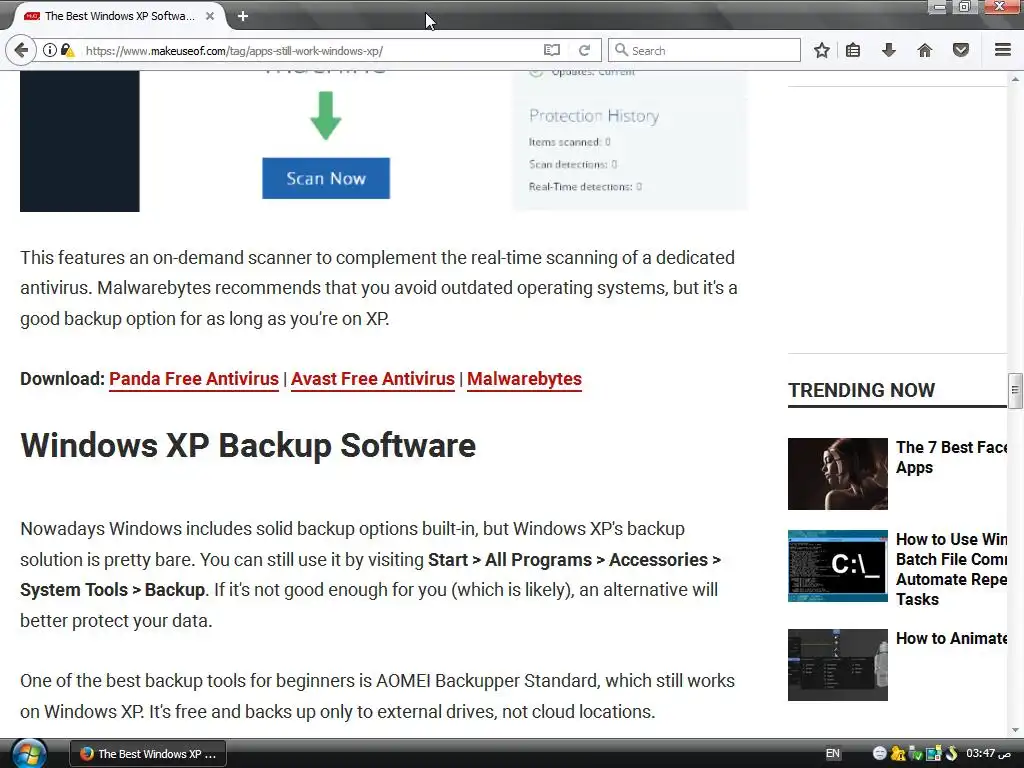This screenshot has height=768, width=1024.
Task: Switch to Firefox taskbar button 'The Best Windows XP'
Action: click(x=148, y=754)
